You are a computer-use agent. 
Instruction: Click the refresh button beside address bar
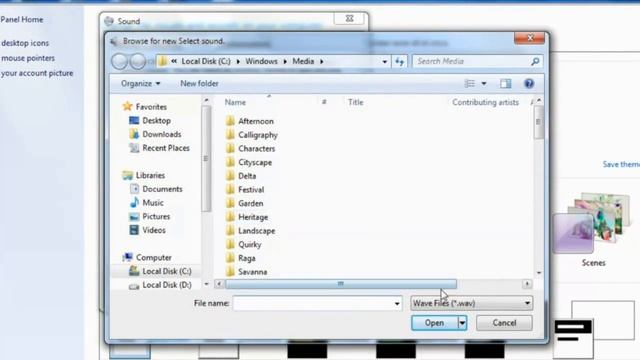tap(399, 61)
